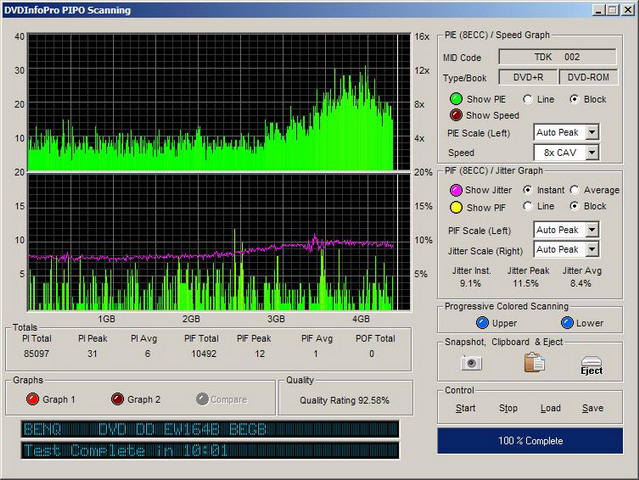639x480 pixels.
Task: Choose Average jitter display
Action: 574,190
